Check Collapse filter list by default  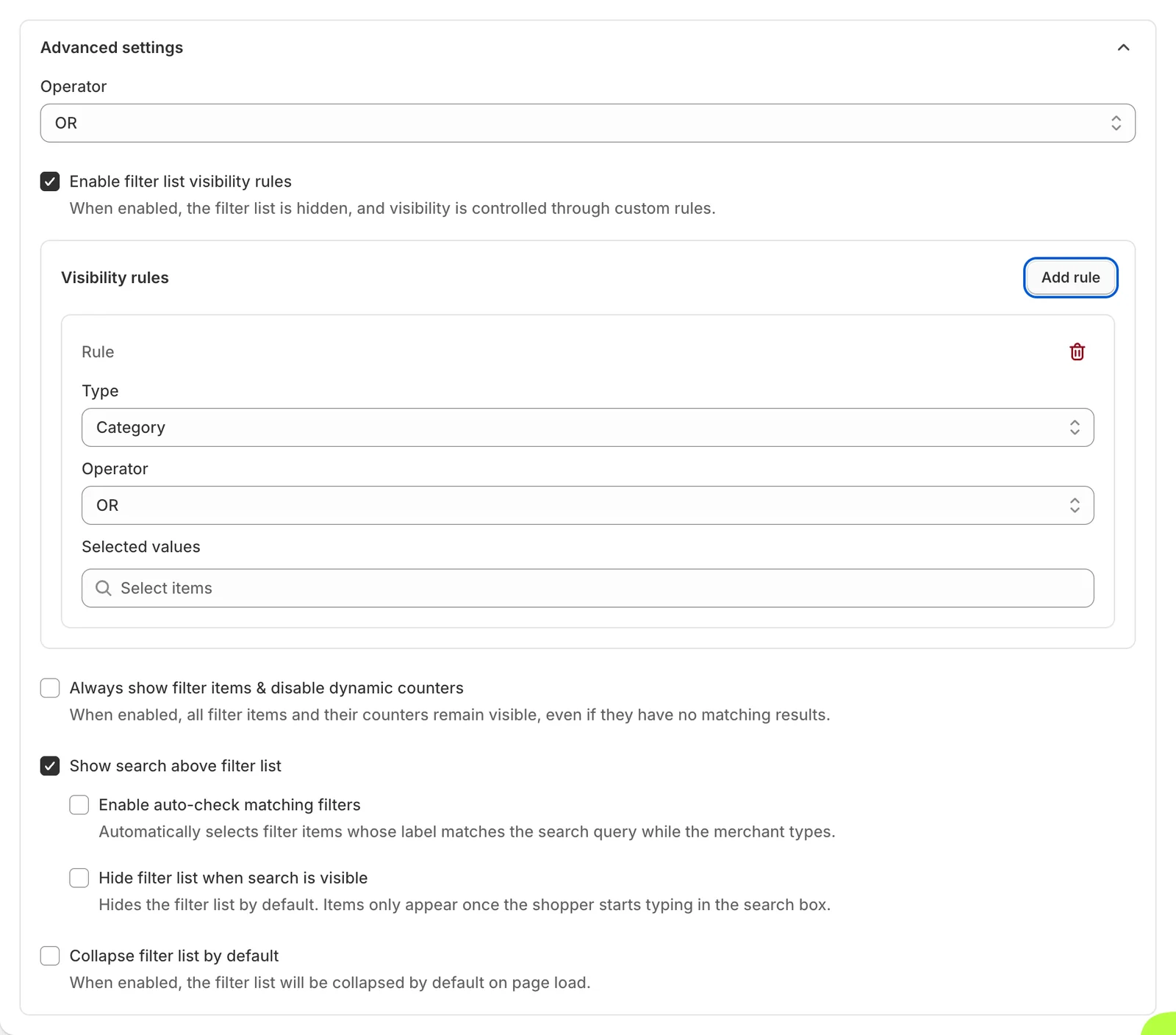[50, 956]
